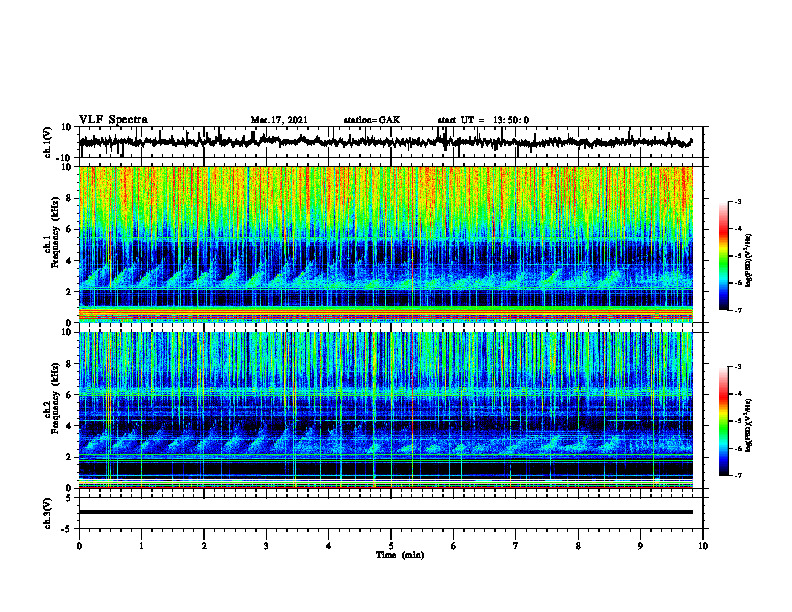Viewport: 792px width, 612px height.
Task: Click the time axis tick label "4"
Action: (x=329, y=546)
